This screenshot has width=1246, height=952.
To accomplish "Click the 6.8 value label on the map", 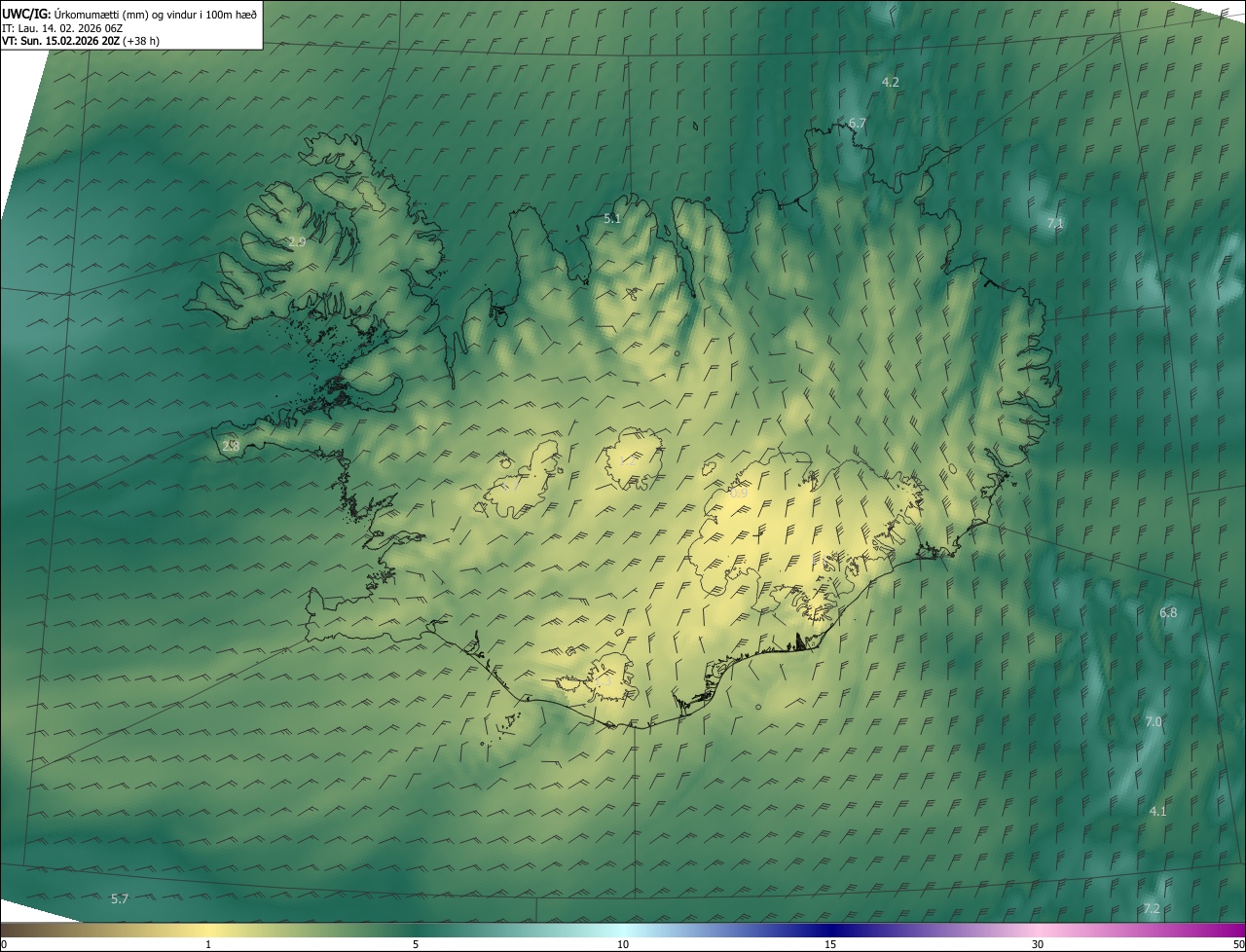I will tap(1168, 613).
